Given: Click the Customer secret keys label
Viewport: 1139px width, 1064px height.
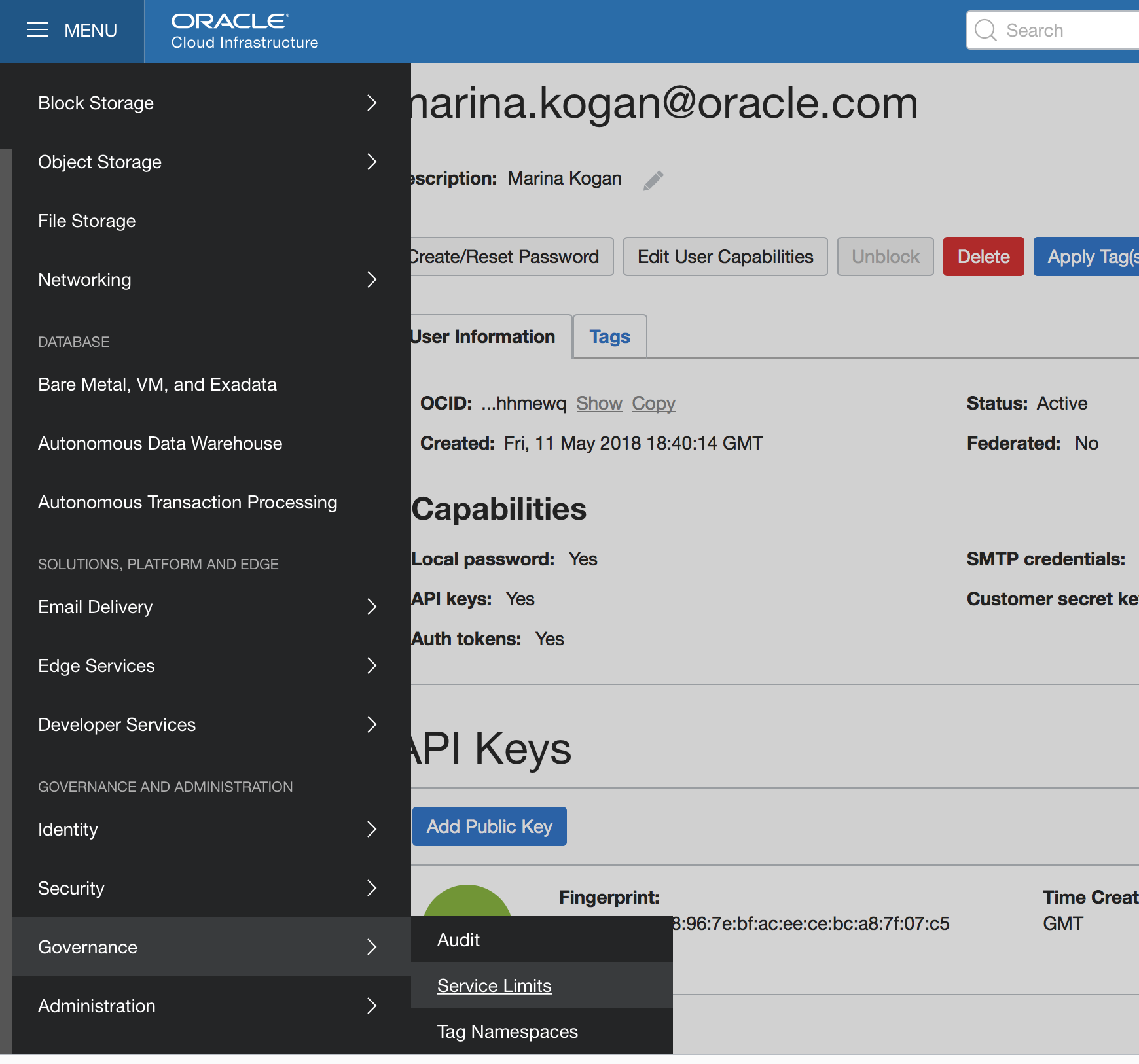Looking at the screenshot, I should pos(1053,599).
